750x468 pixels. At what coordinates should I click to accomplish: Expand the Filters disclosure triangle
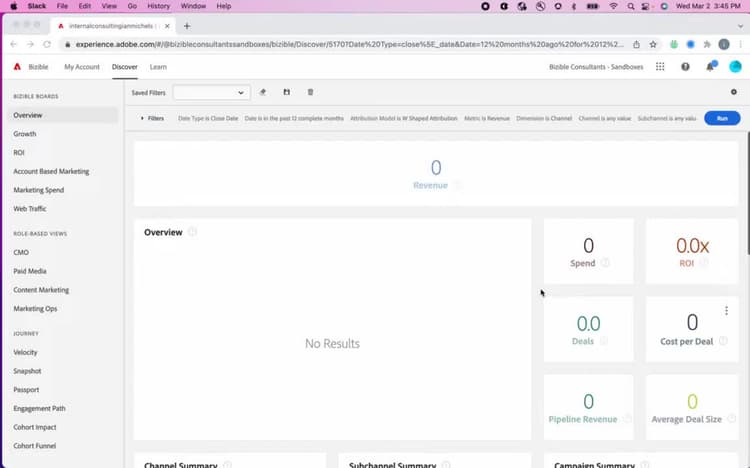click(x=142, y=118)
